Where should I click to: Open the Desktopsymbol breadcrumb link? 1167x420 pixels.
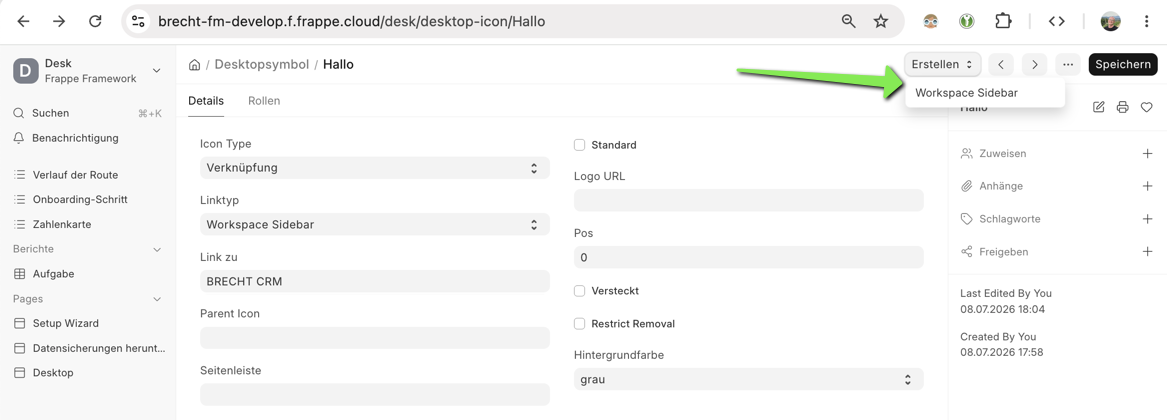(262, 65)
